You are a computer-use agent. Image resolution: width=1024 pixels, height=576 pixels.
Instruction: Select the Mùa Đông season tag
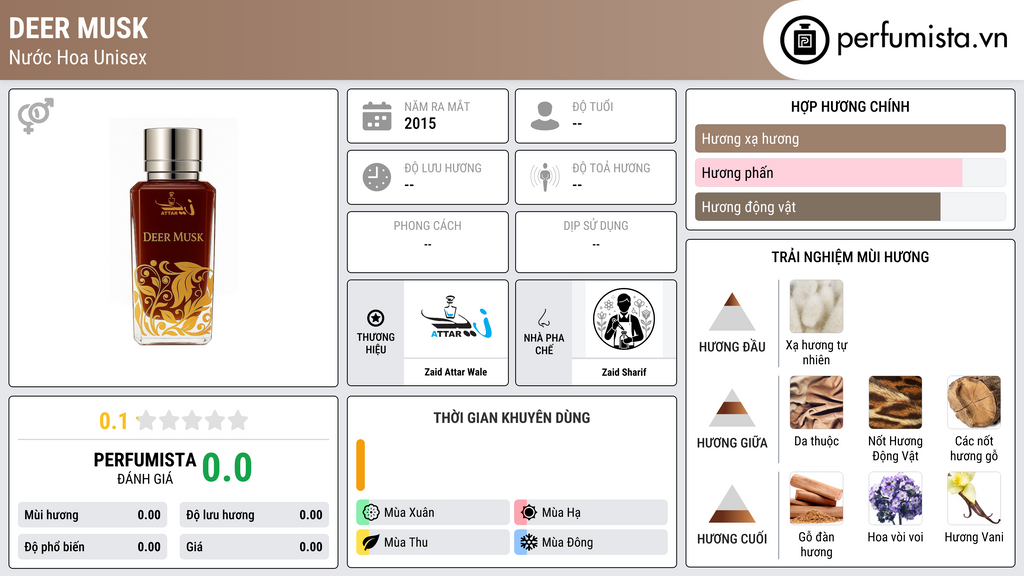click(x=591, y=542)
